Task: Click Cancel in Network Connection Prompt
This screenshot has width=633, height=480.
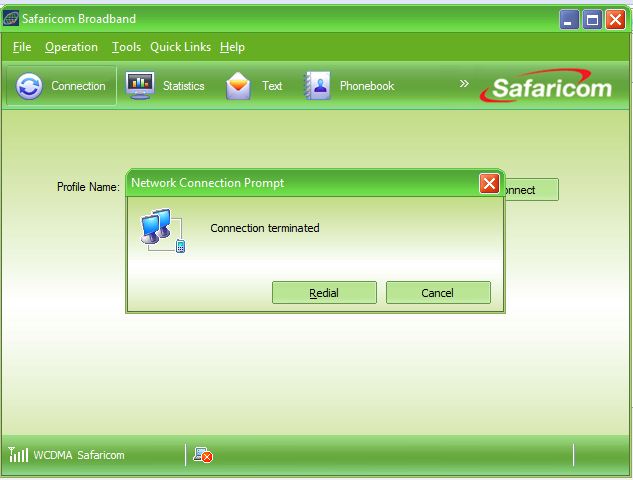Action: [438, 293]
